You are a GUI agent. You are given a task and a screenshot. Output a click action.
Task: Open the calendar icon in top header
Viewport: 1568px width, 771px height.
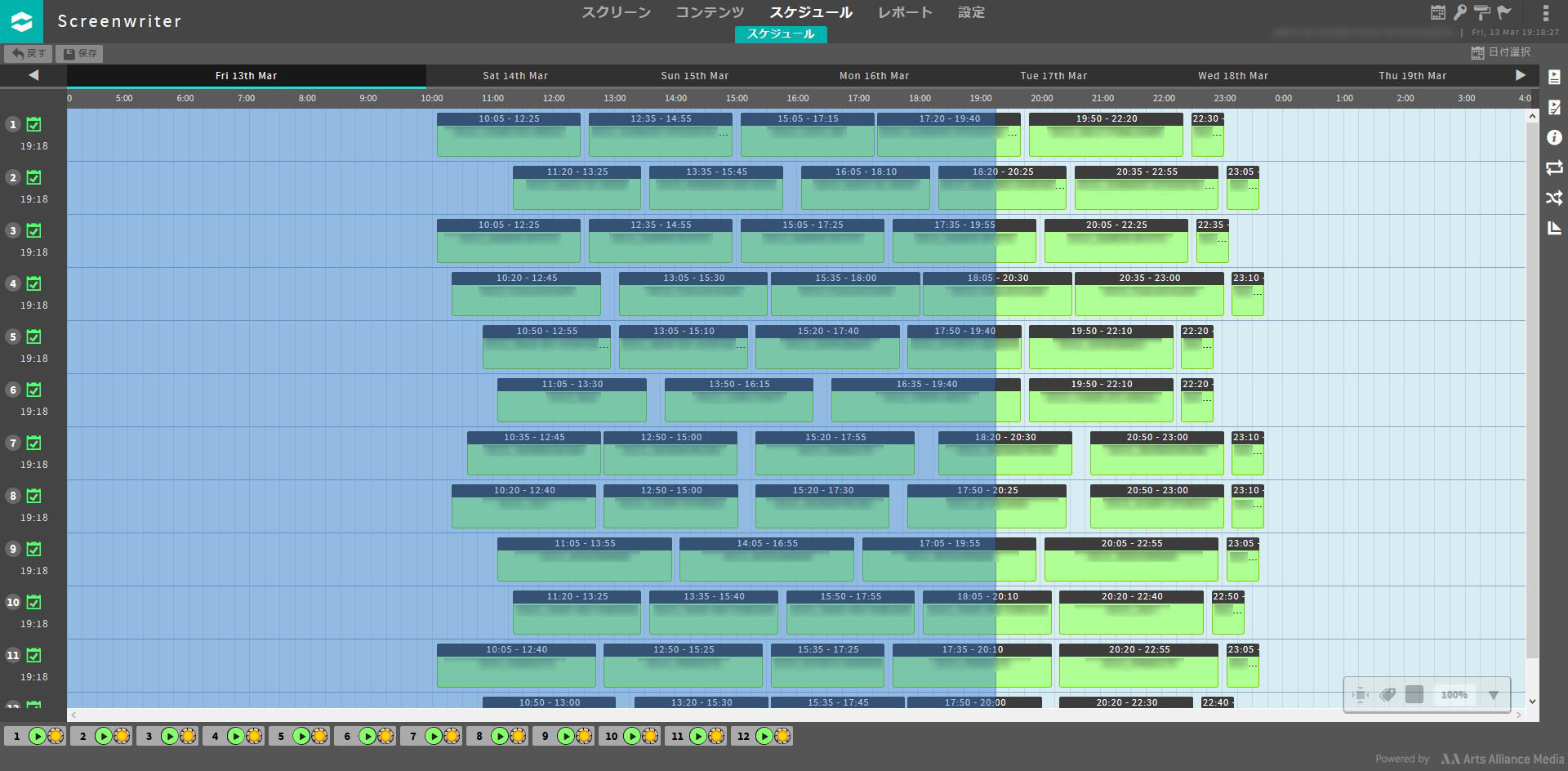pyautogui.click(x=1438, y=12)
